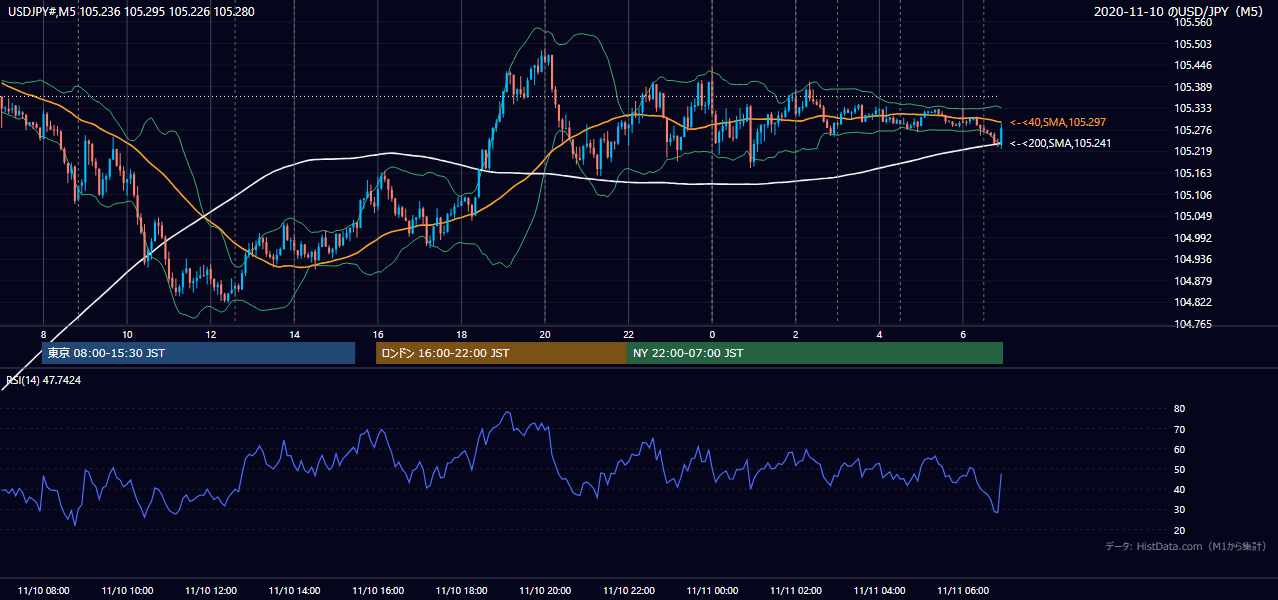Click the RSI(14) 47.7424 indicator label

point(44,380)
